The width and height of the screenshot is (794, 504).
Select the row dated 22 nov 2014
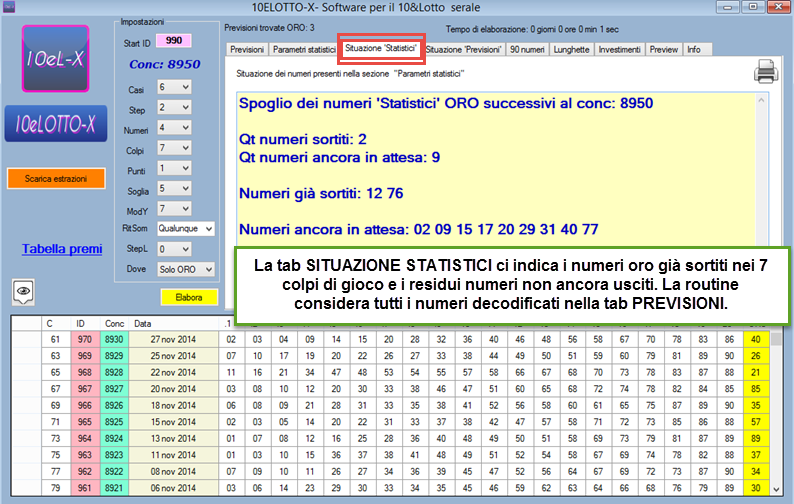tap(390, 372)
